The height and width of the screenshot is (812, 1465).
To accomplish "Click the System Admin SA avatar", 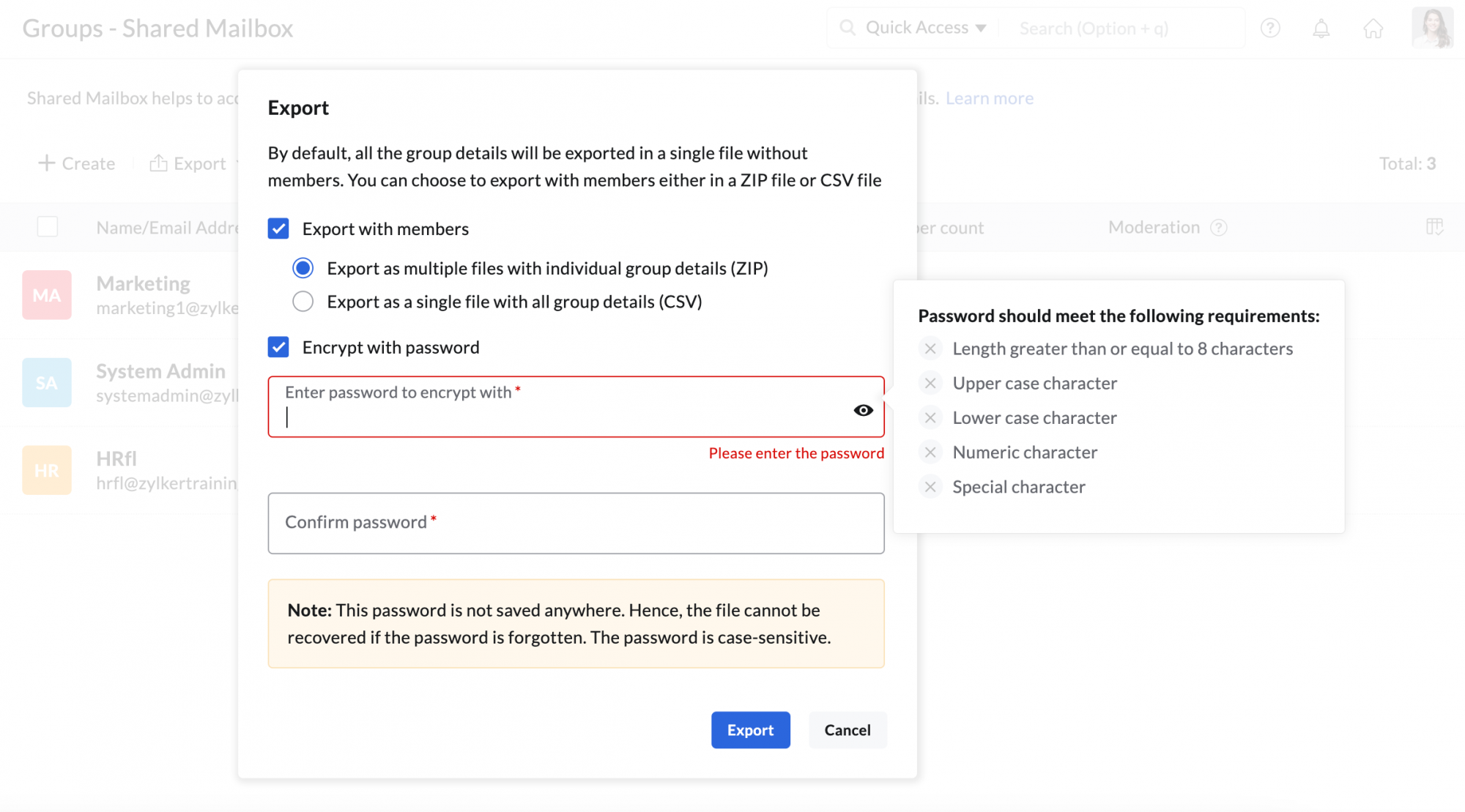I will 47,382.
